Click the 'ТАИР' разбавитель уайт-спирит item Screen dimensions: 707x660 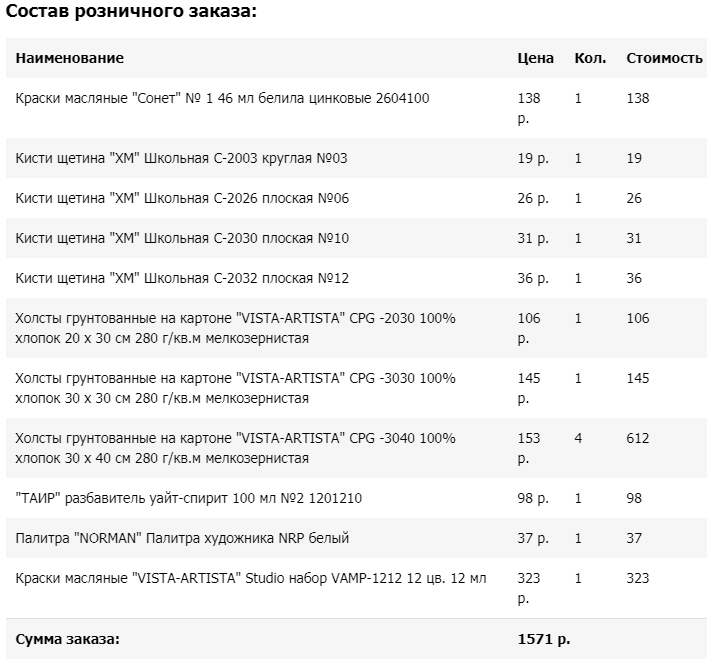(188, 498)
